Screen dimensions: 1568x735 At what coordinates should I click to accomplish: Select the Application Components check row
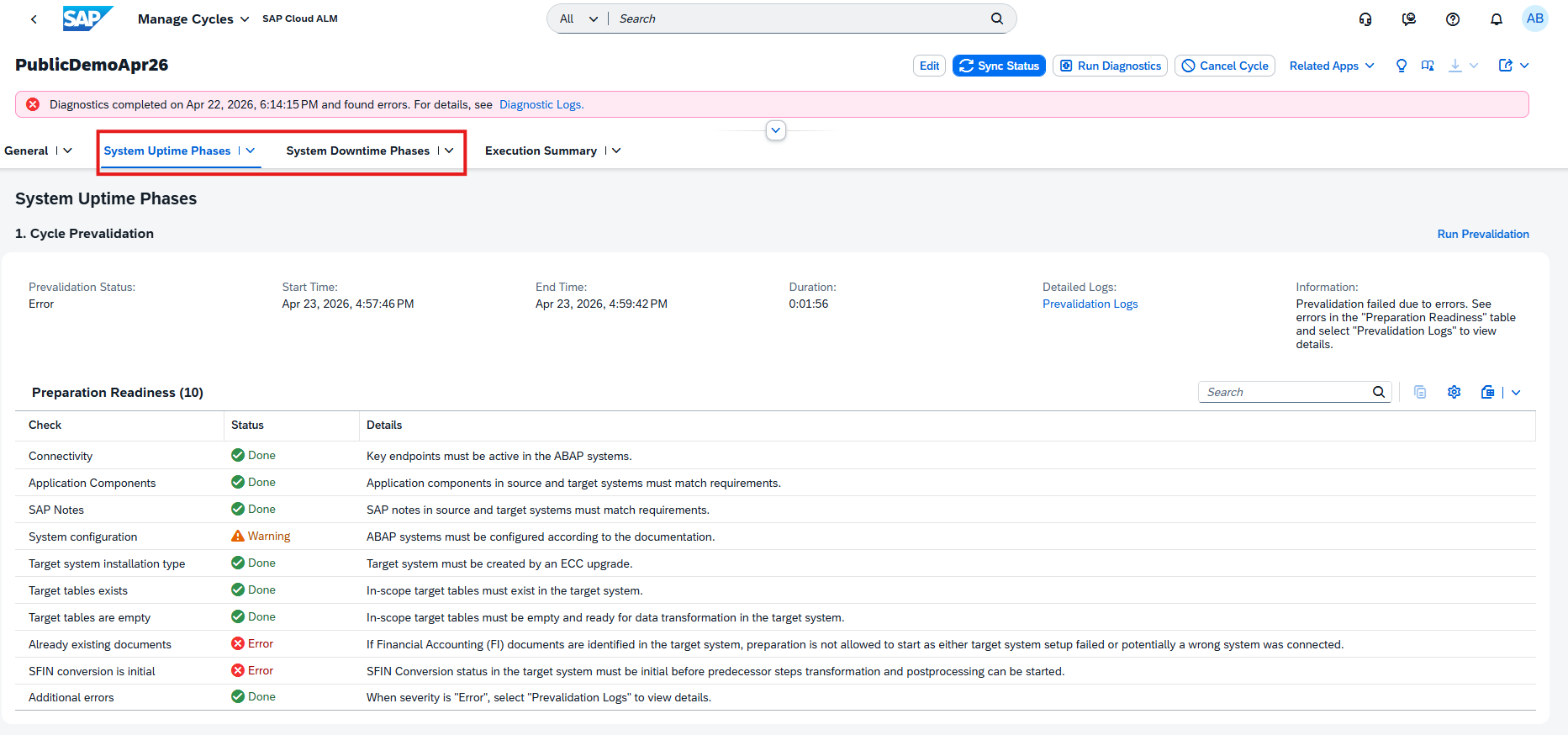(x=775, y=483)
